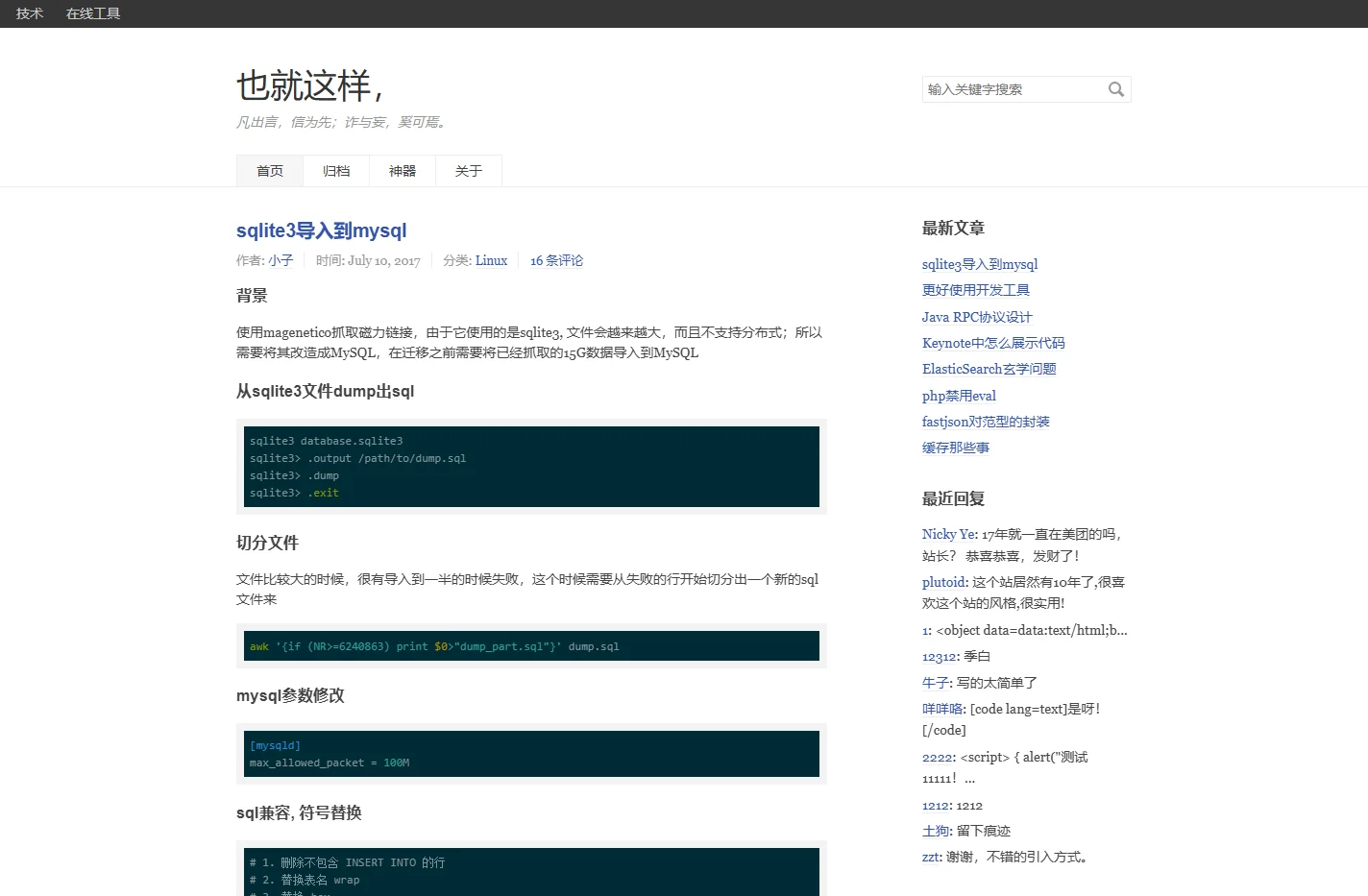Click heading sql兼容, 符号替换
1368x896 pixels.
[299, 812]
